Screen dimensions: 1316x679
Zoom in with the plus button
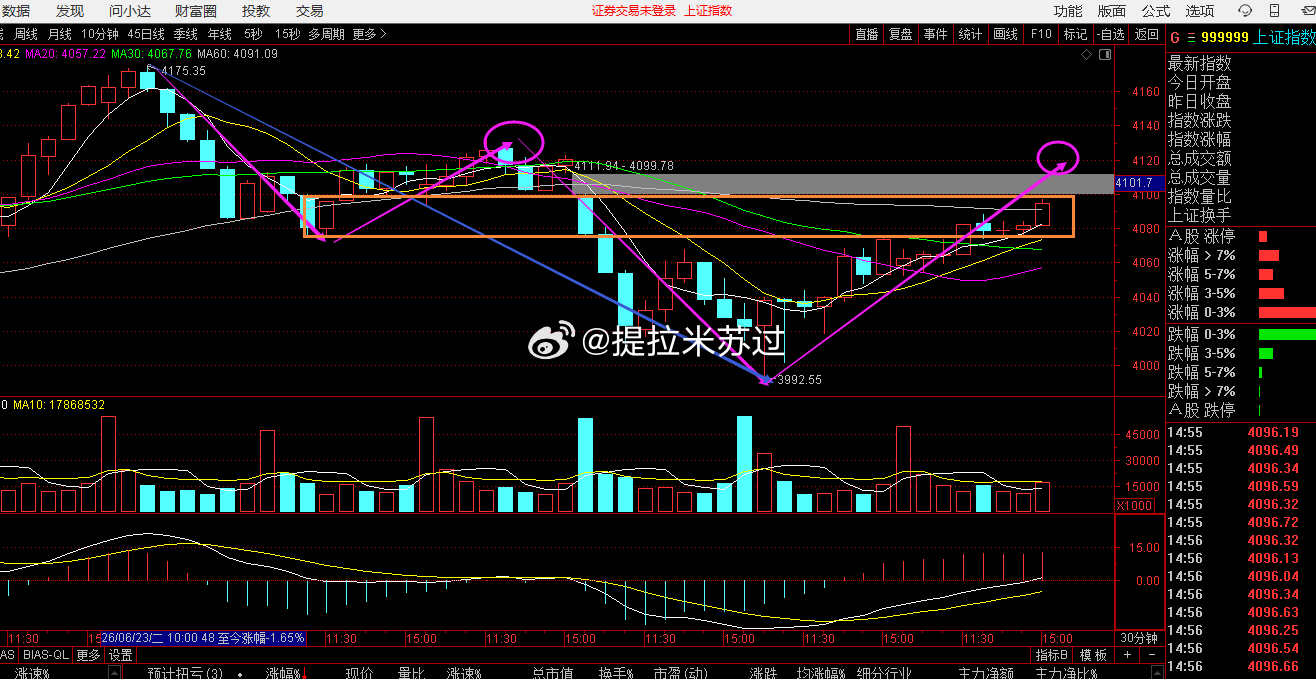[x=1128, y=655]
